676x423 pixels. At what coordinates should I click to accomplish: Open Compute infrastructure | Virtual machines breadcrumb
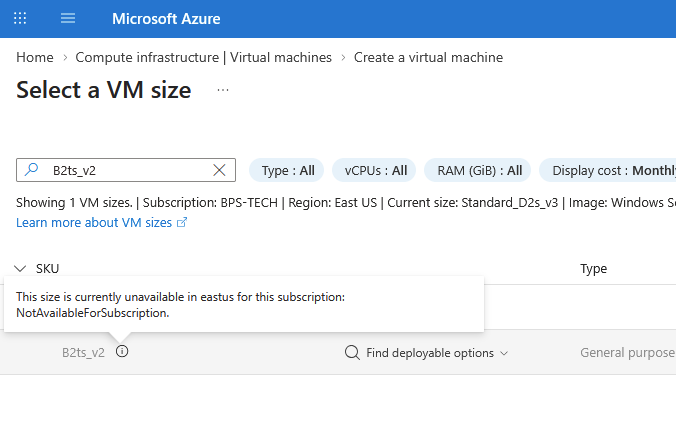coord(203,57)
